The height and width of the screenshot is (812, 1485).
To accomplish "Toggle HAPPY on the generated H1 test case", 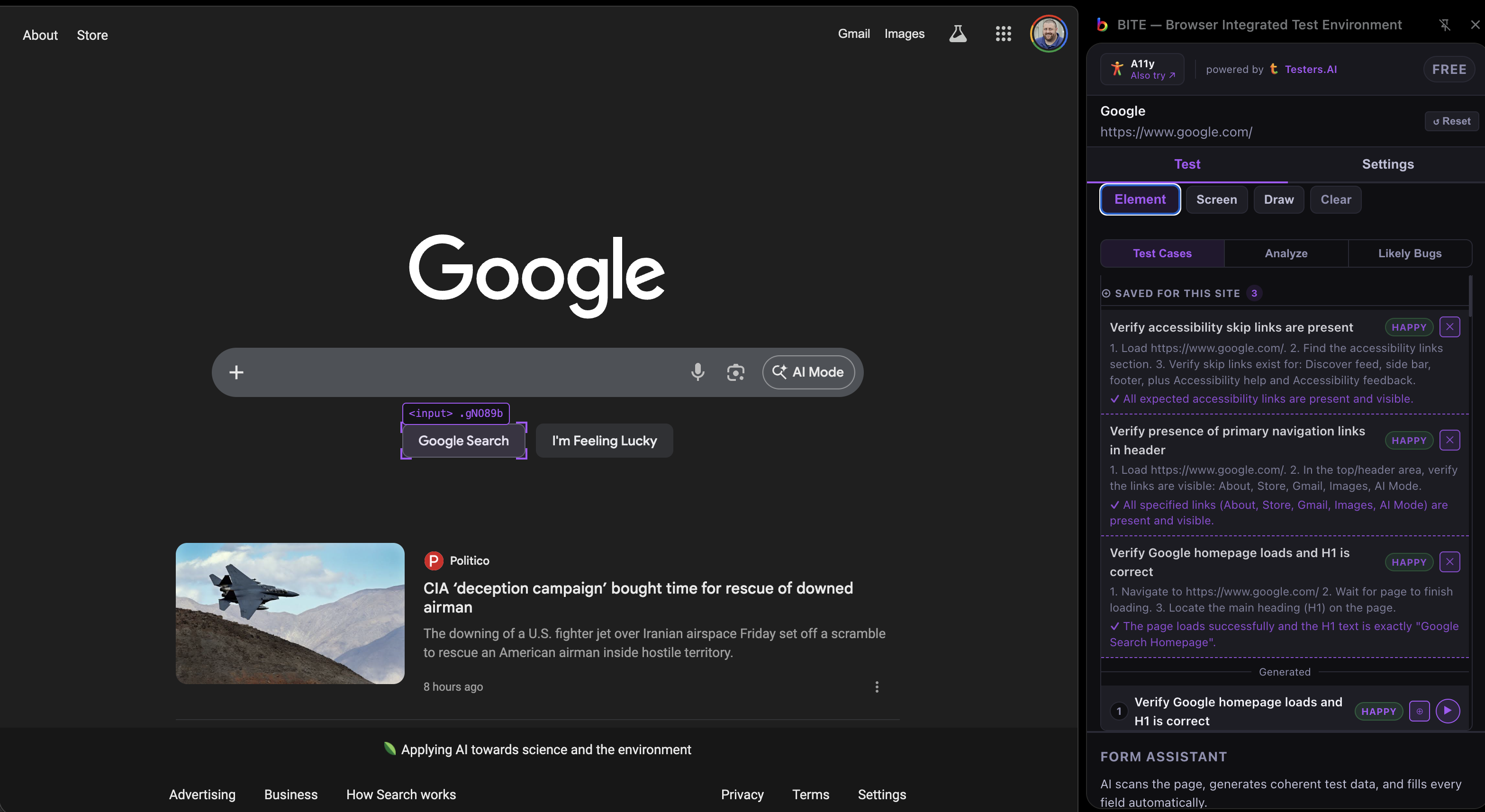I will pyautogui.click(x=1378, y=711).
